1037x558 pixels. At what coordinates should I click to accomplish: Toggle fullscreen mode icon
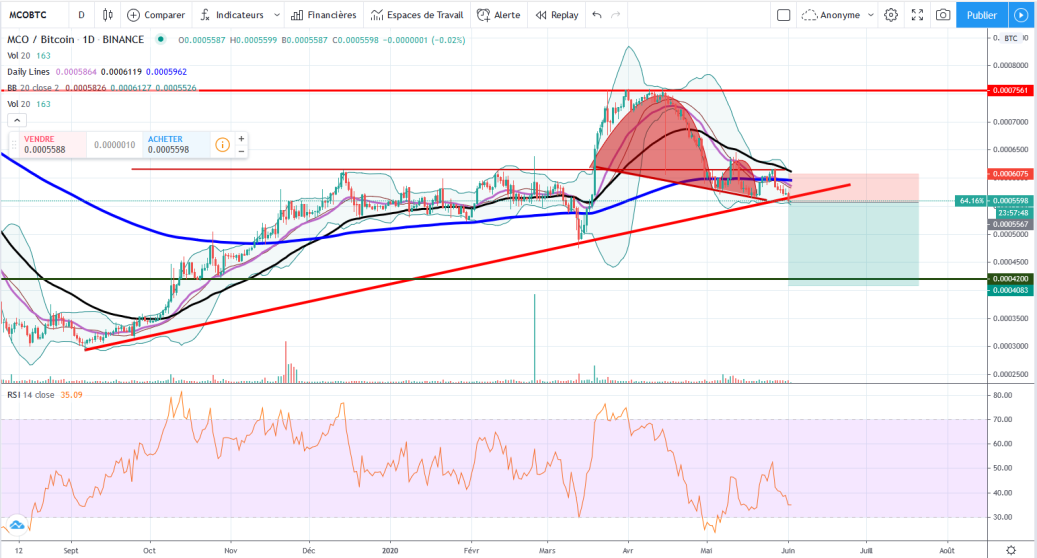pyautogui.click(x=917, y=15)
